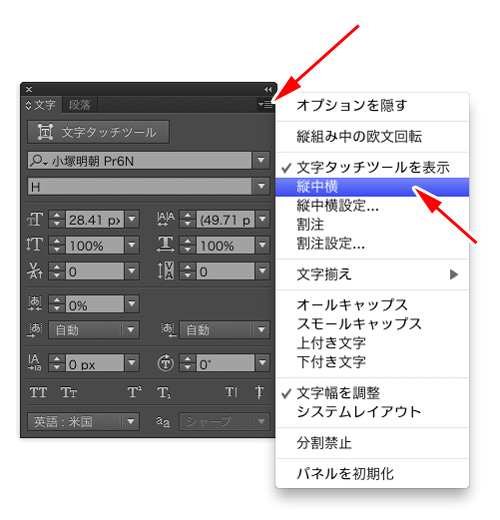Toggle the Superscript icon
The image size is (500, 520).
(x=135, y=392)
